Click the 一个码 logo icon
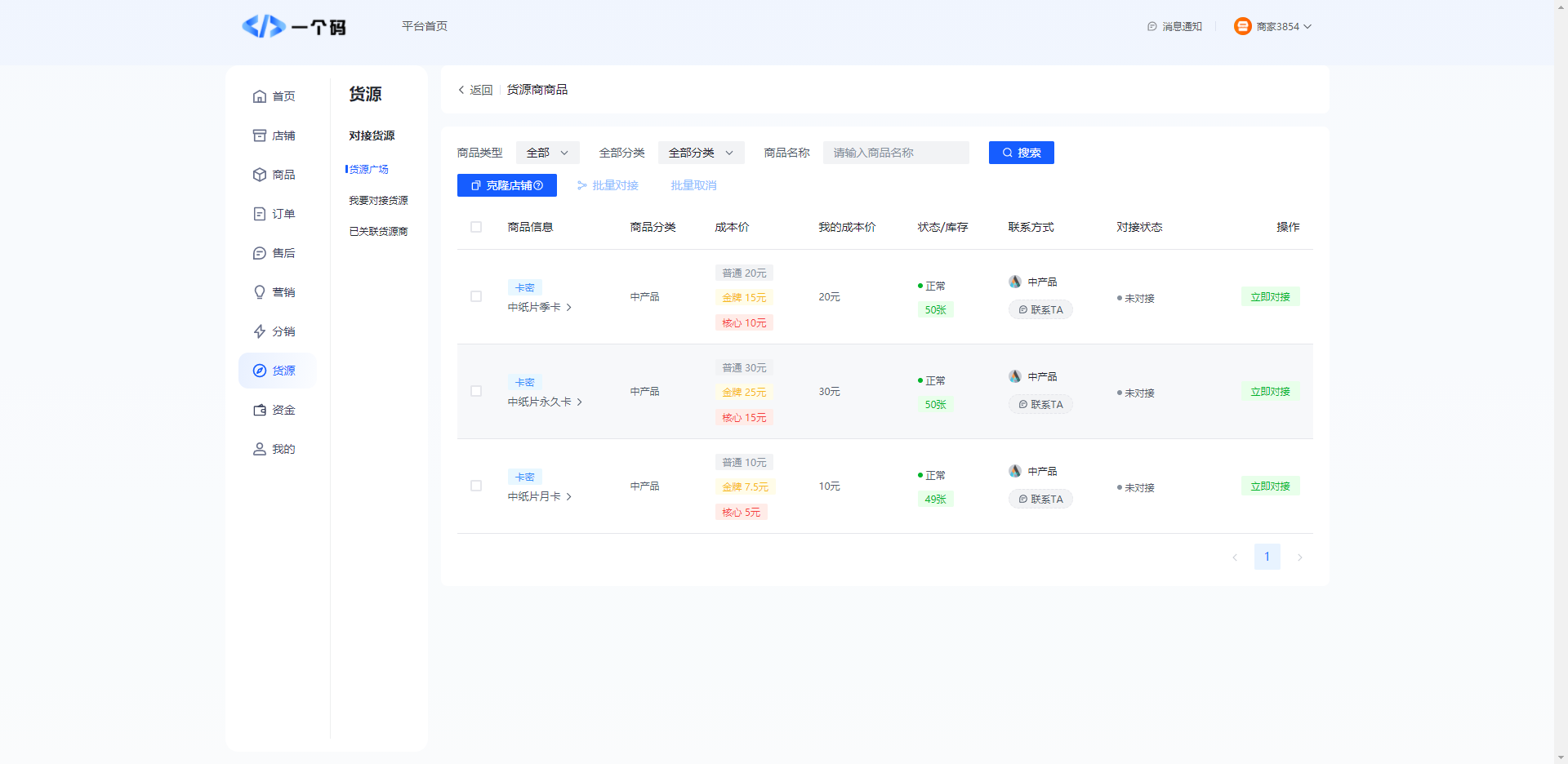Image resolution: width=1568 pixels, height=764 pixels. click(263, 26)
